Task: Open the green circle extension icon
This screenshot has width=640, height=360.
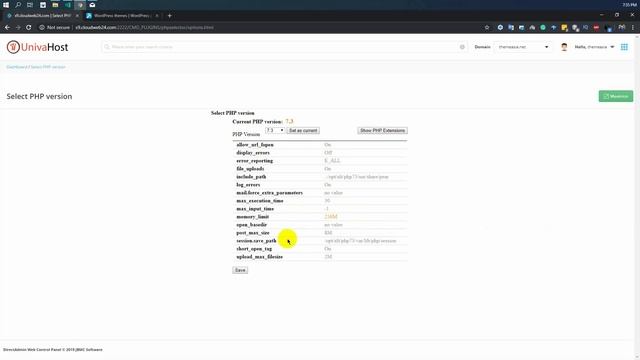Action: 543,27
